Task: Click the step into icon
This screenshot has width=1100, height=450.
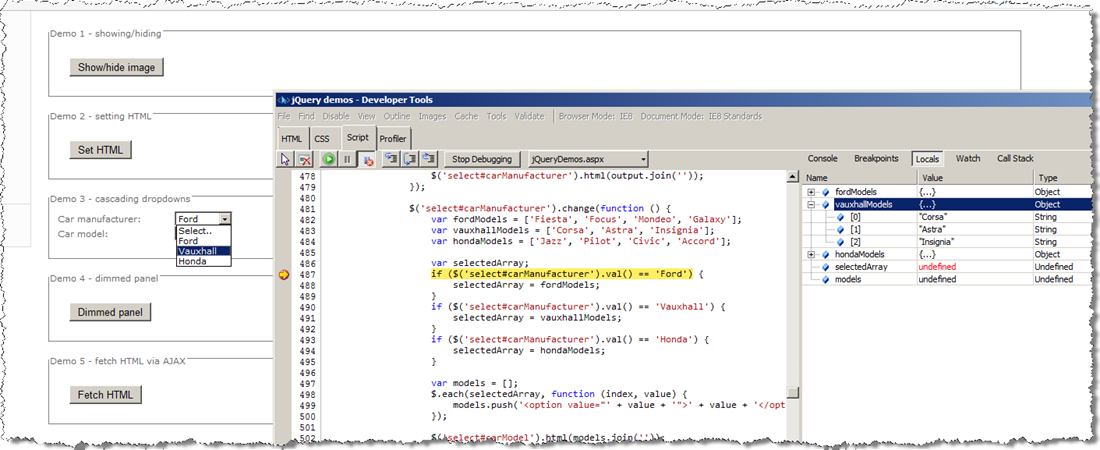Action: coord(391,159)
